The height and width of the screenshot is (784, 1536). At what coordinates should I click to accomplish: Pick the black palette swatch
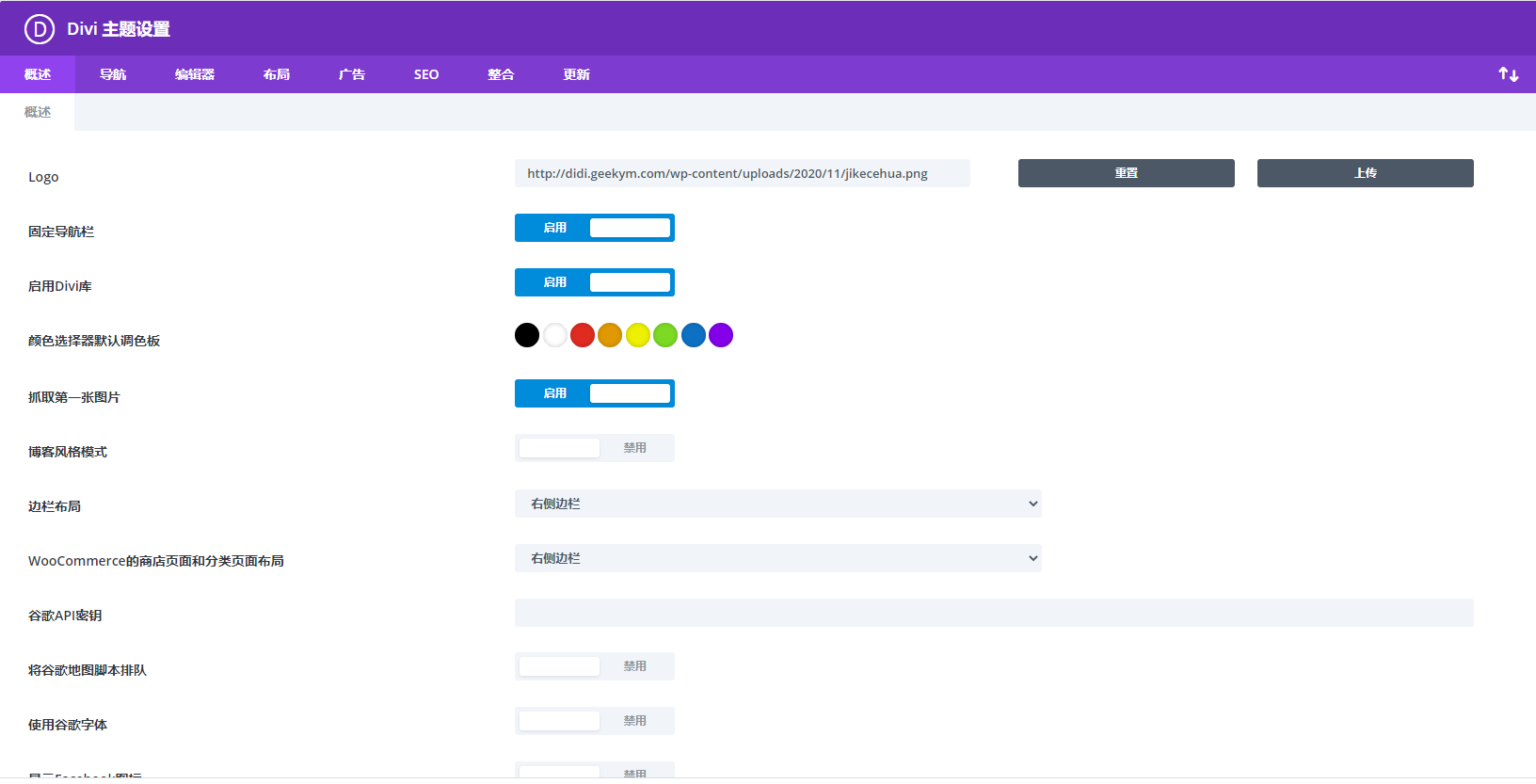[527, 335]
